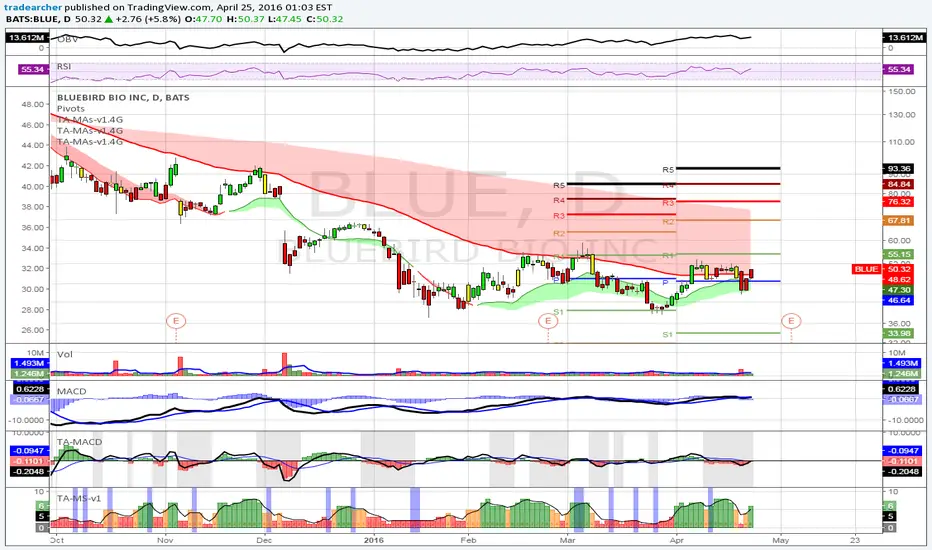
Task: Click the Apr date axis label
Action: tap(676, 540)
